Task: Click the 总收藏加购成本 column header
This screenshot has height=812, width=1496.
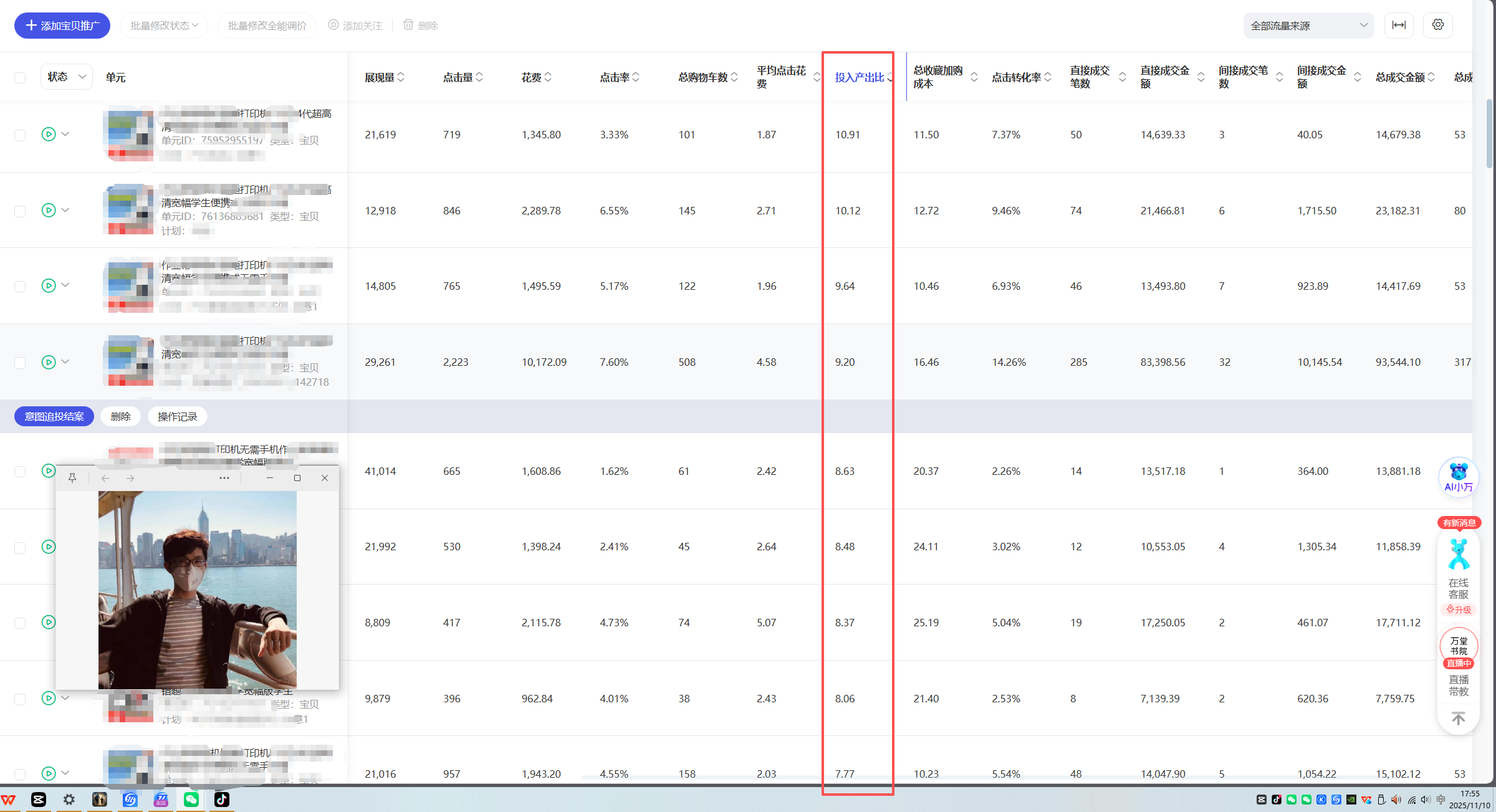Action: [x=938, y=77]
